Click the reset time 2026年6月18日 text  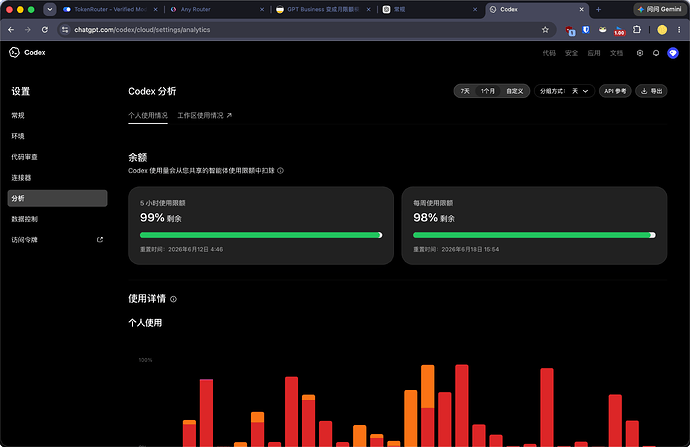coord(470,249)
